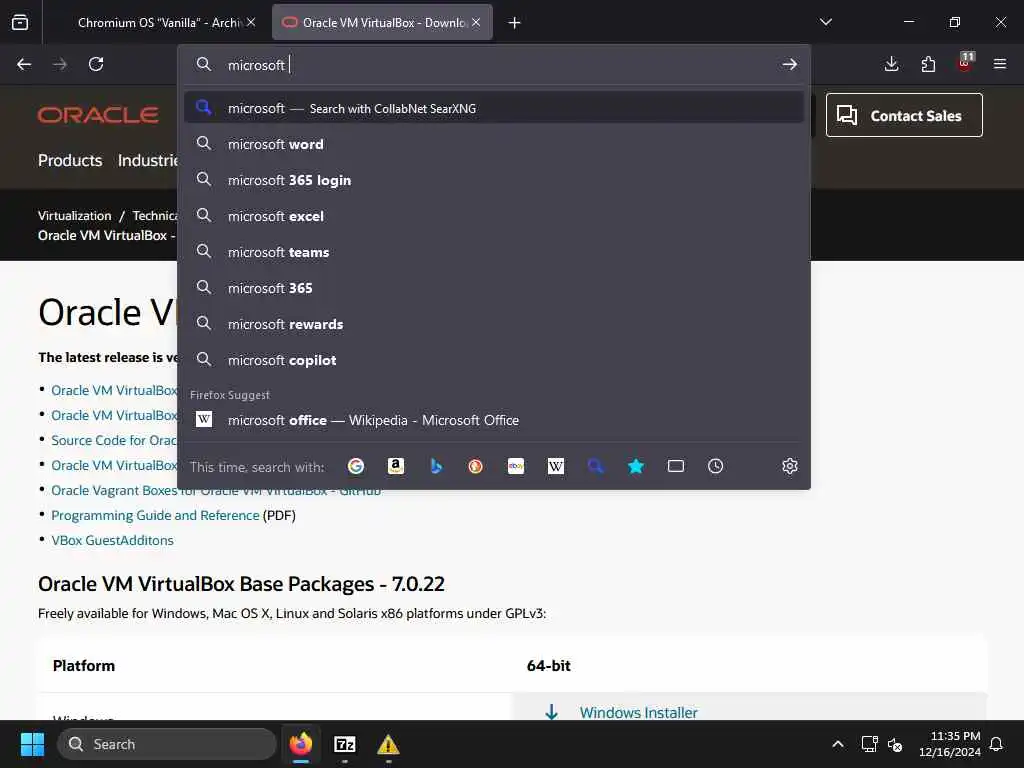Open the Products navigation menu
The height and width of the screenshot is (768, 1024).
[x=70, y=160]
